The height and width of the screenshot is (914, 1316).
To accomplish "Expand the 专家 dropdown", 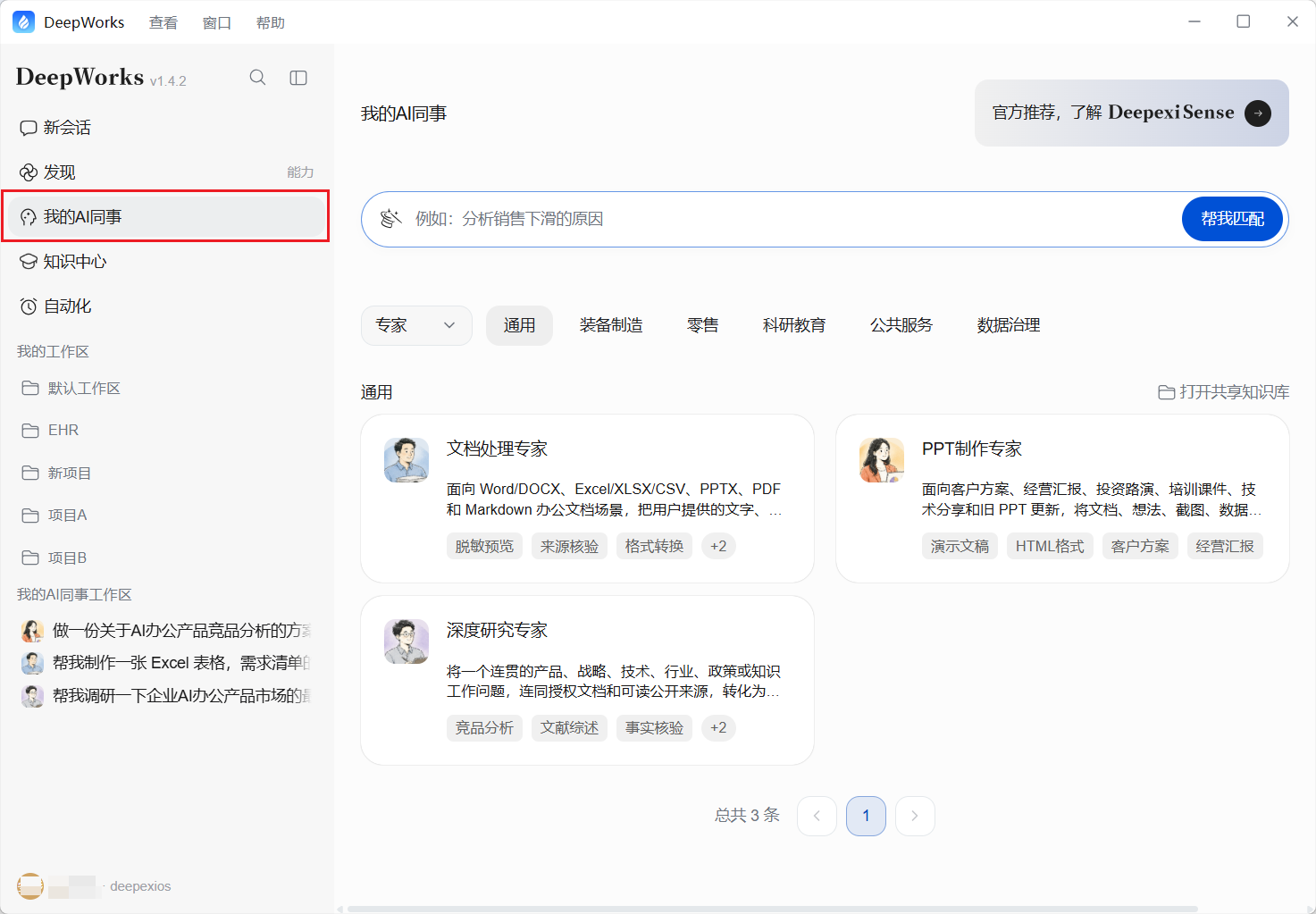I will [x=416, y=325].
